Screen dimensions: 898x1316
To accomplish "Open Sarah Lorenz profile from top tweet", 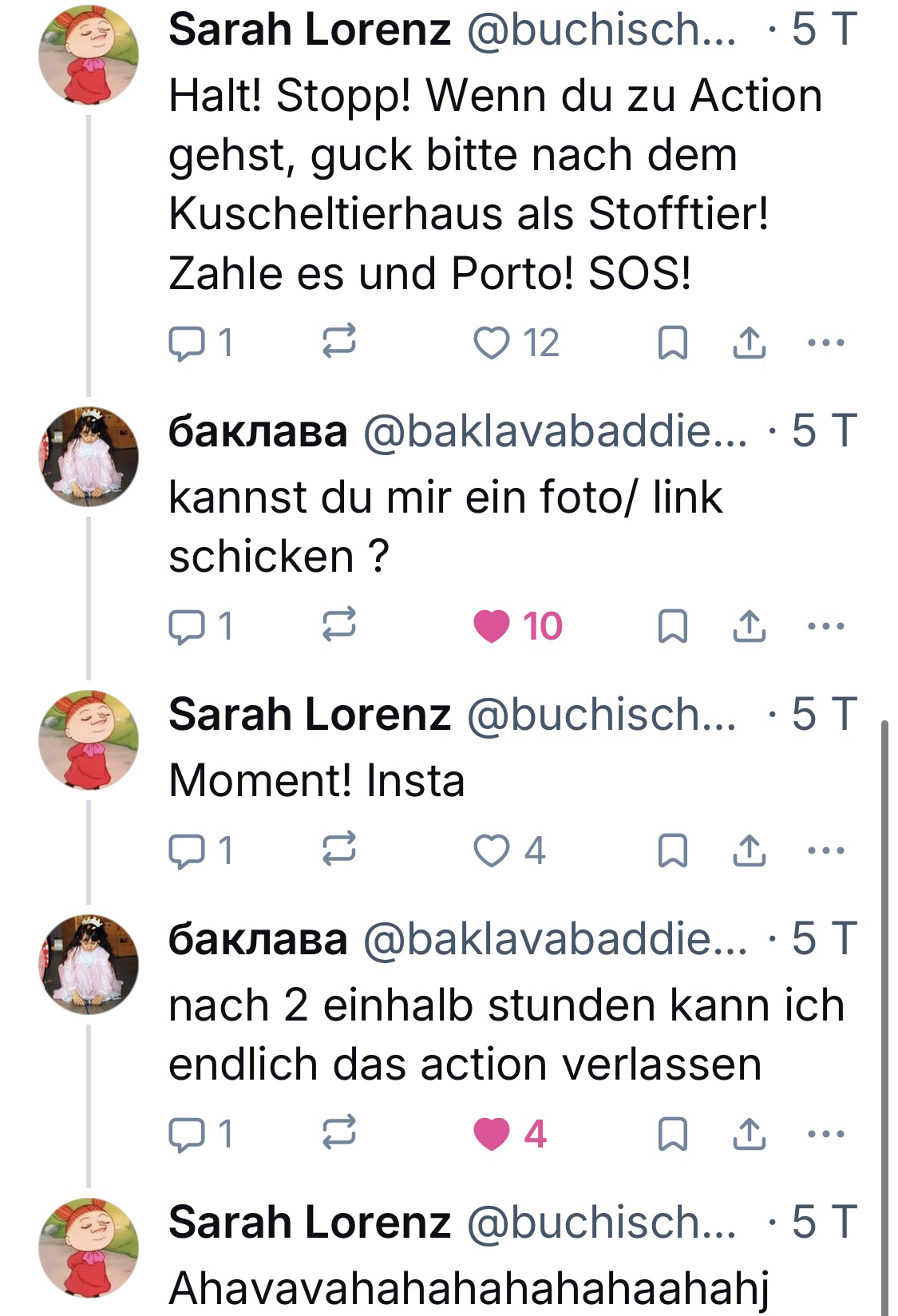I will coord(310,30).
